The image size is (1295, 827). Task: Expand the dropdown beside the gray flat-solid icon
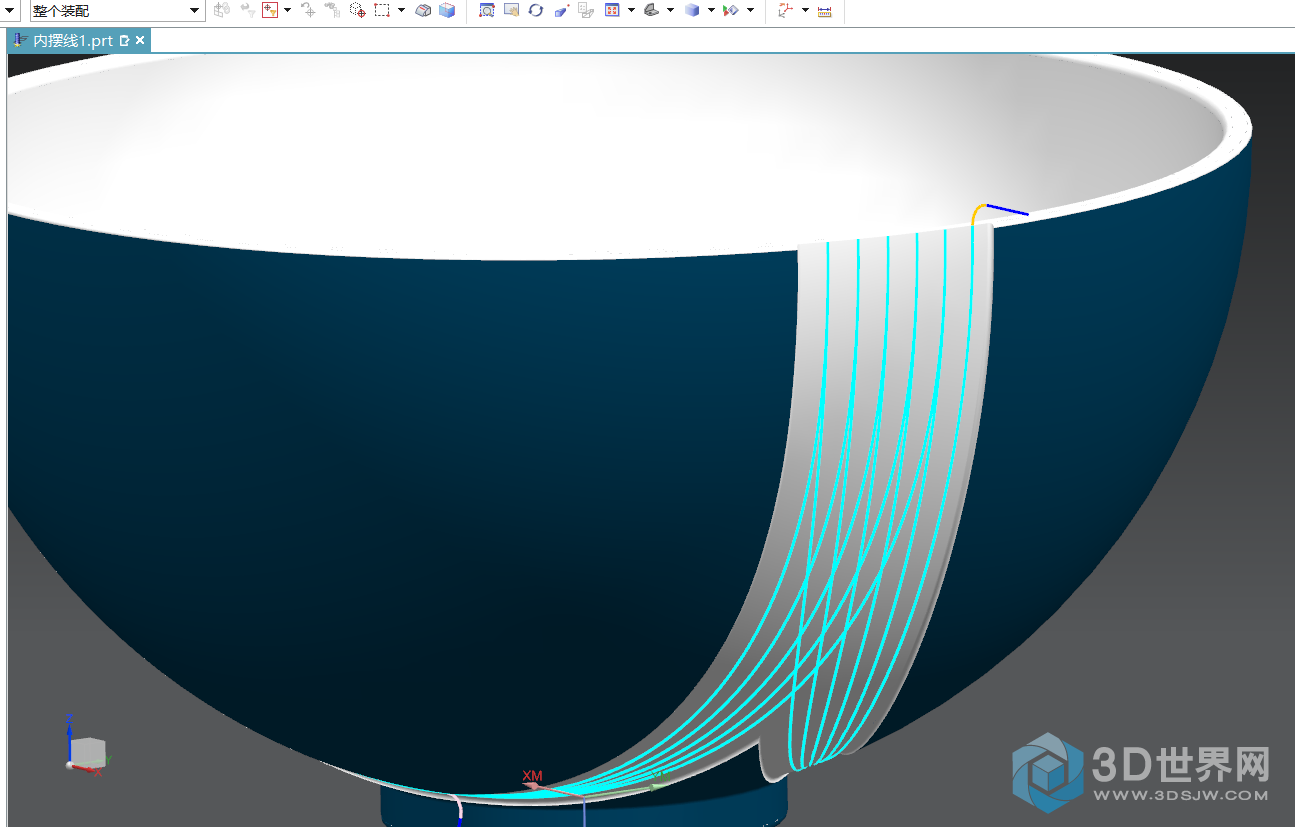click(670, 10)
